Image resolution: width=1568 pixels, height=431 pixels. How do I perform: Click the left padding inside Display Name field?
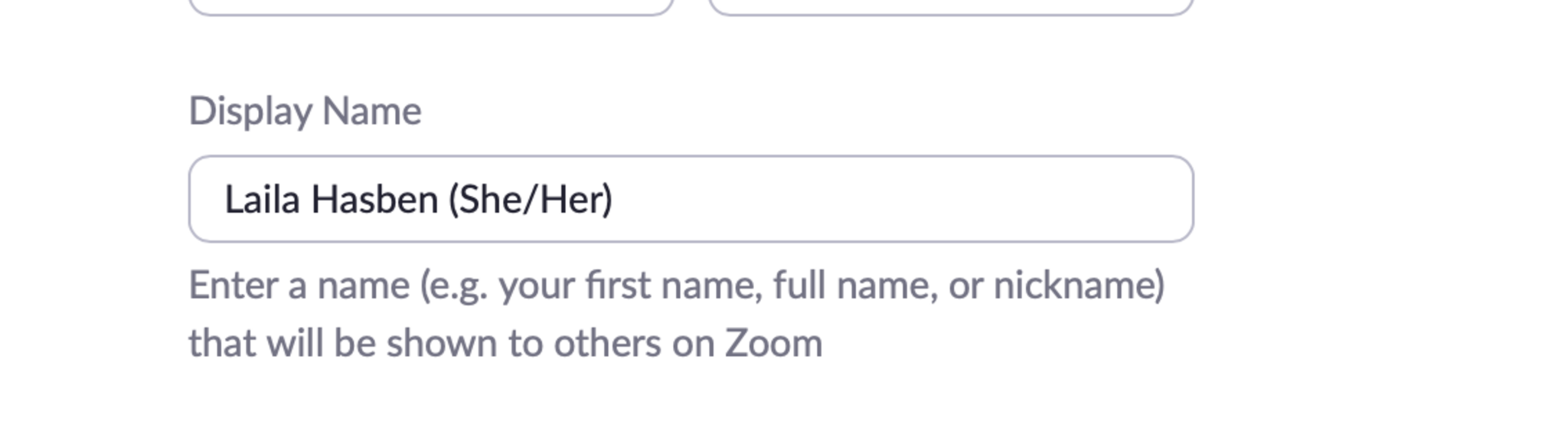(206, 200)
